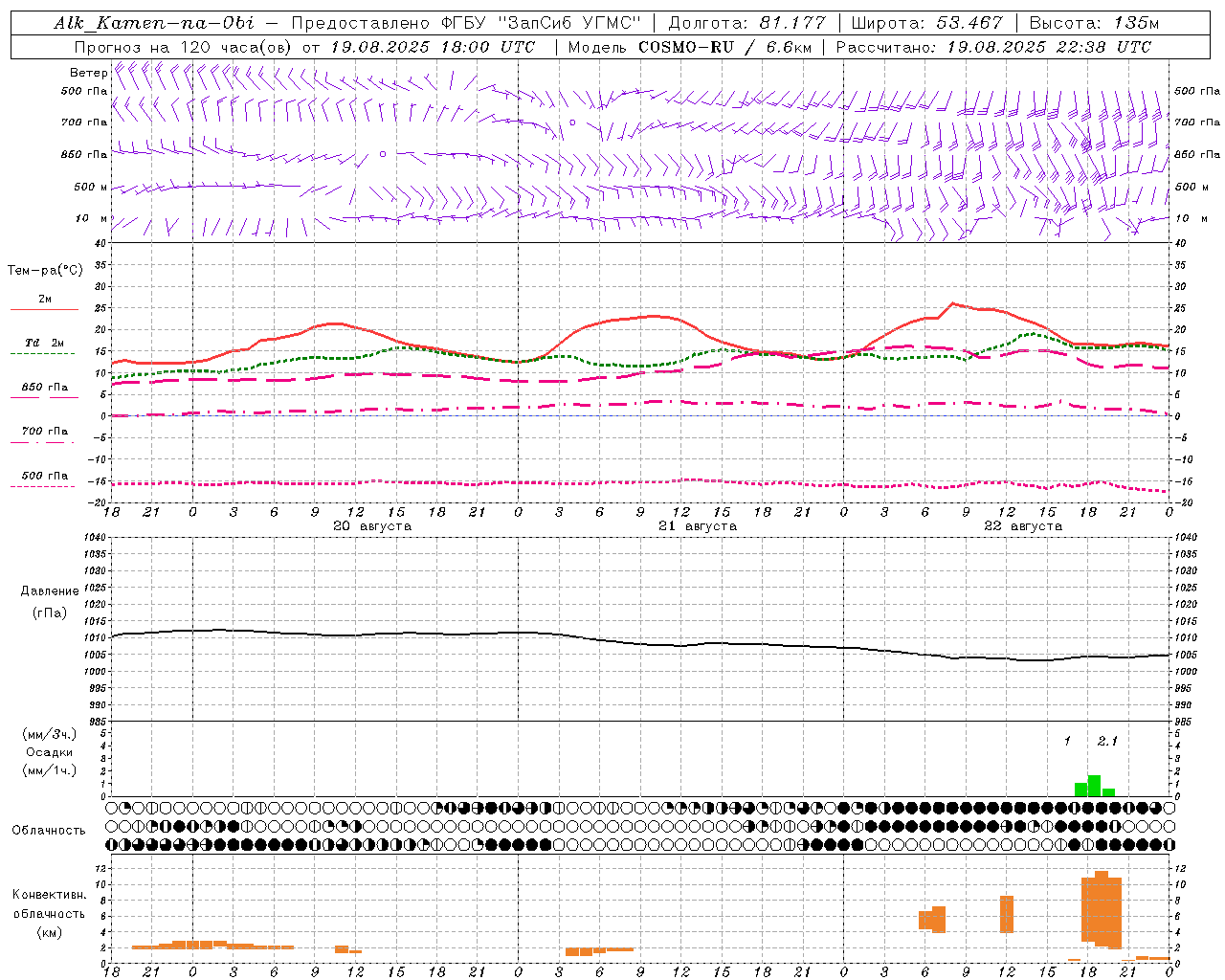This screenshot has width=1225, height=980.
Task: Click the (км) convective height unit label
Action: (x=49, y=932)
